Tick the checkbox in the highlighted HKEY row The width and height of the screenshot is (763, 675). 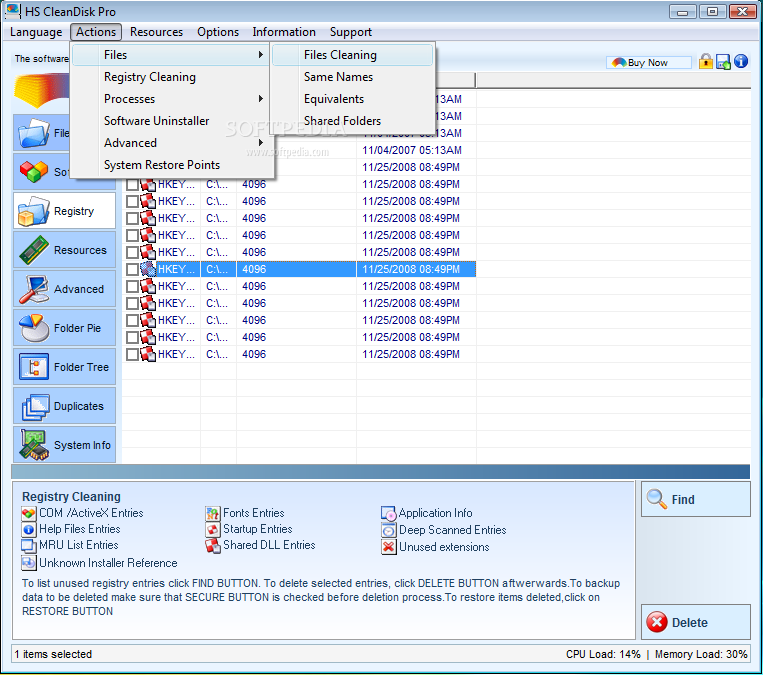coord(132,269)
